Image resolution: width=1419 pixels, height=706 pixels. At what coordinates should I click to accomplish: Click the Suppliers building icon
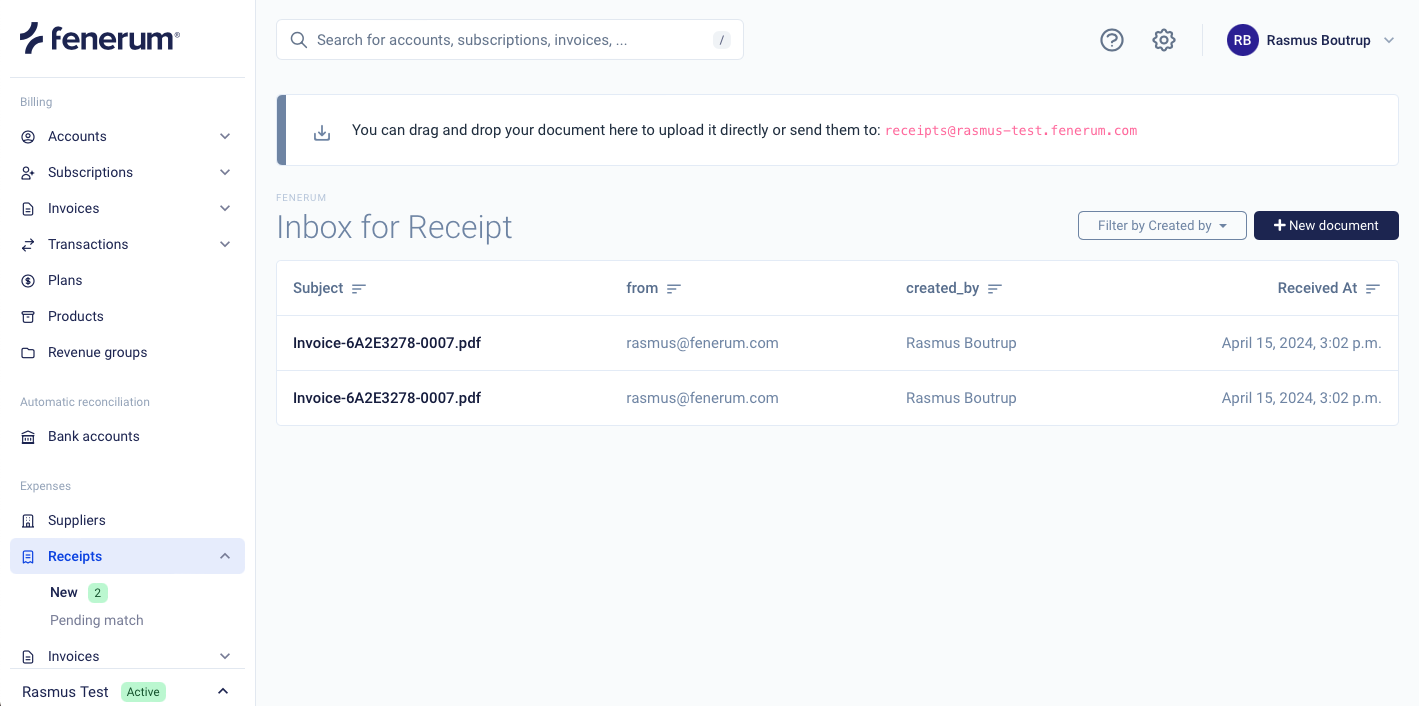tap(28, 520)
